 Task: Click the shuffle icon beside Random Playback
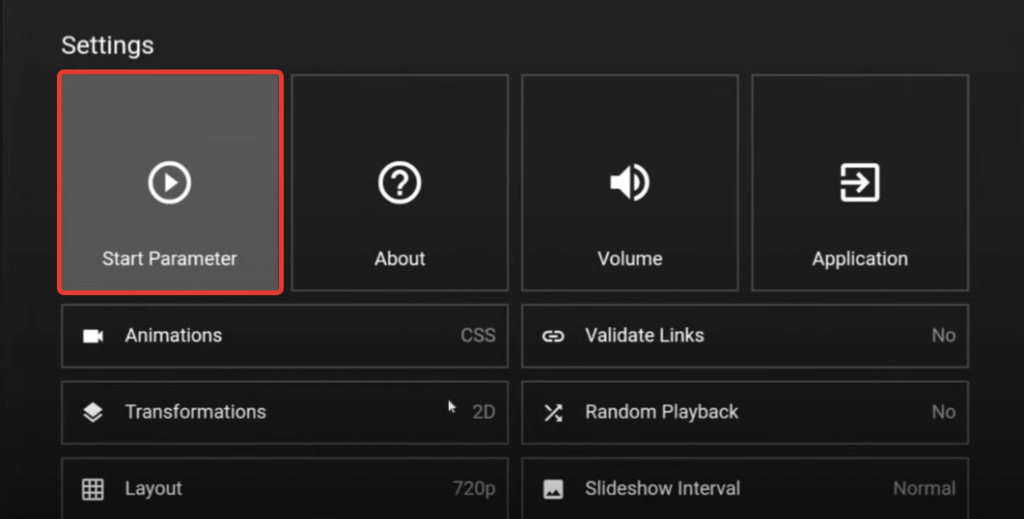553,412
